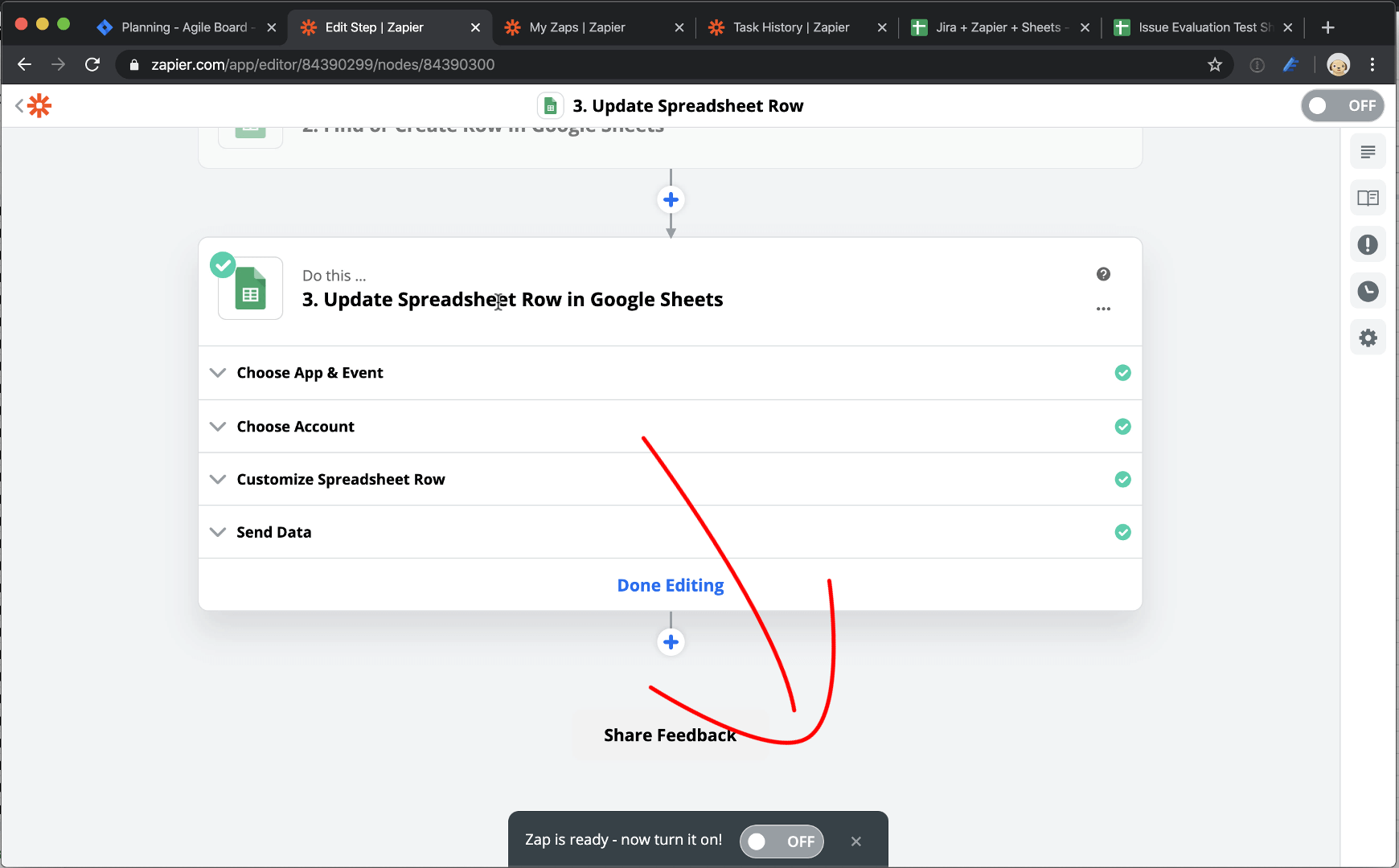Close the My Zaps | Zapier tab

coord(679,27)
